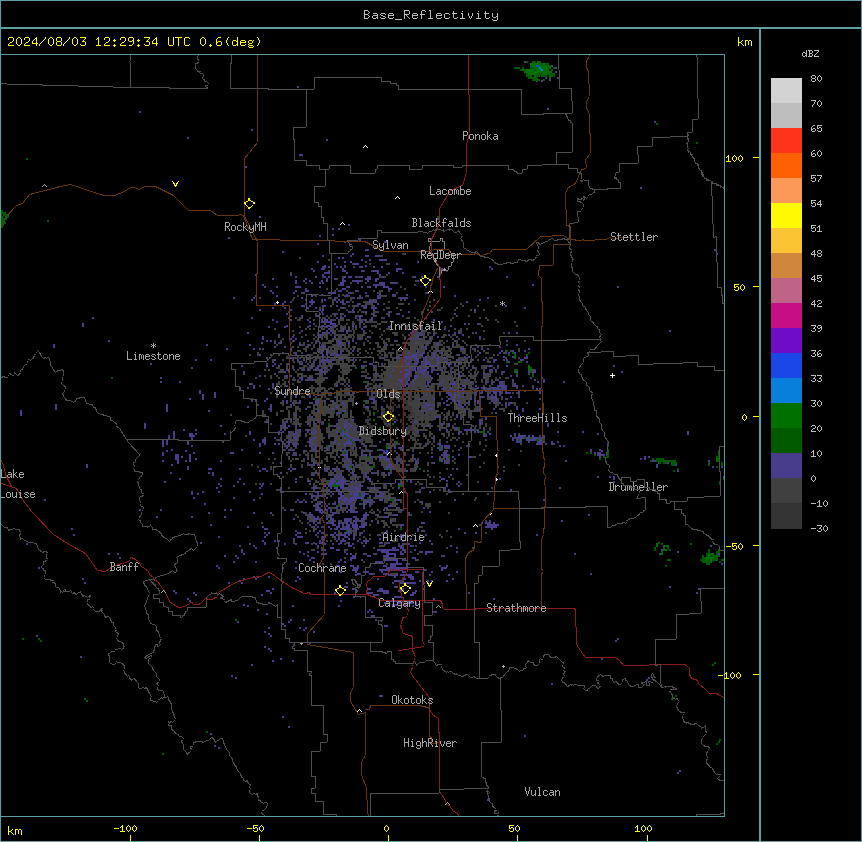Image resolution: width=862 pixels, height=842 pixels.
Task: Select the yellow V marker beside Calgary diamond
Action: pos(429,584)
